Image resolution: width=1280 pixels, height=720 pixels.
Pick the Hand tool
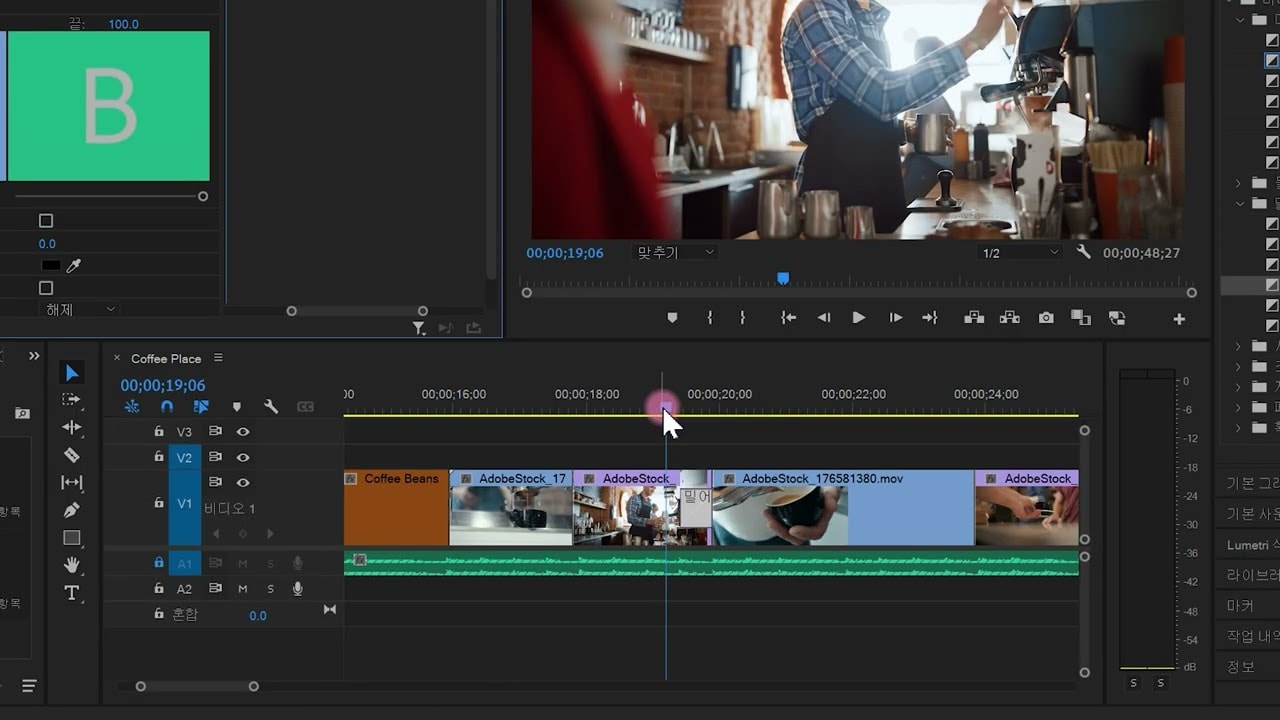click(71, 565)
